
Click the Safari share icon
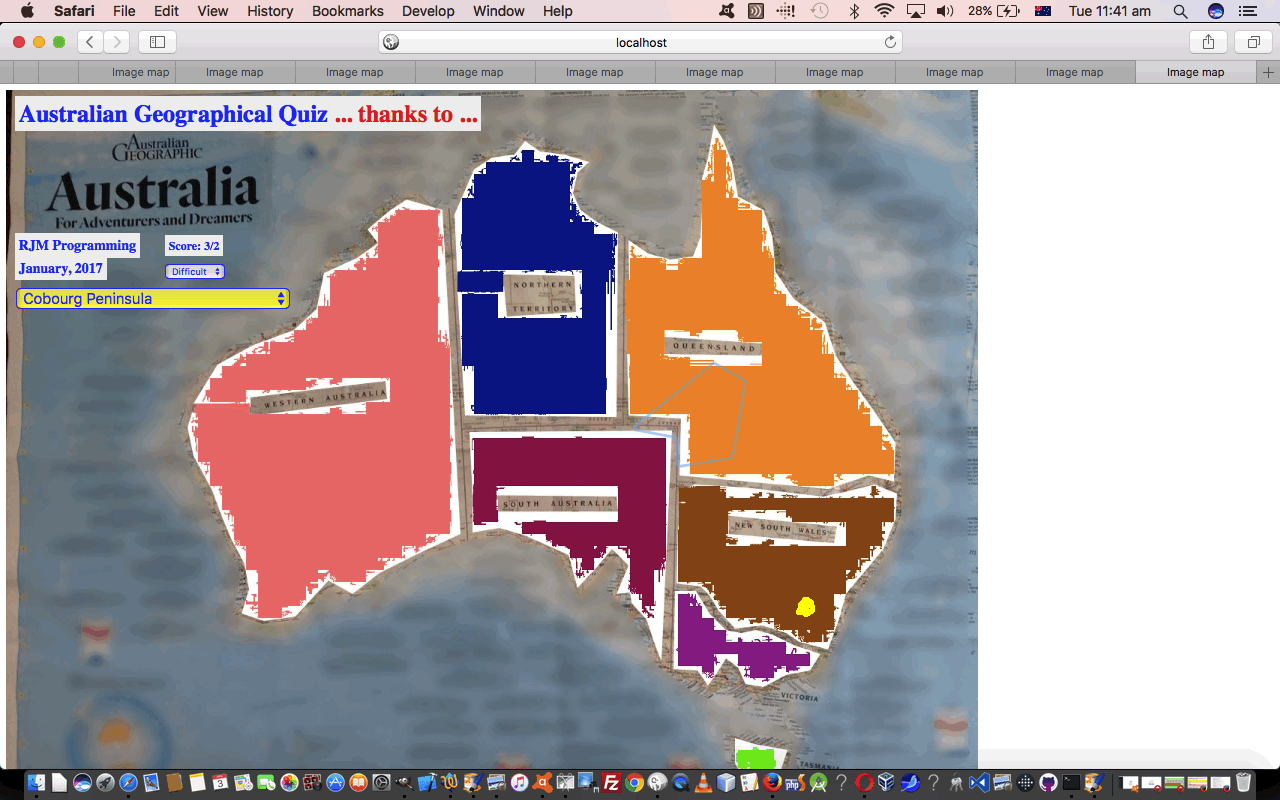(x=1208, y=42)
